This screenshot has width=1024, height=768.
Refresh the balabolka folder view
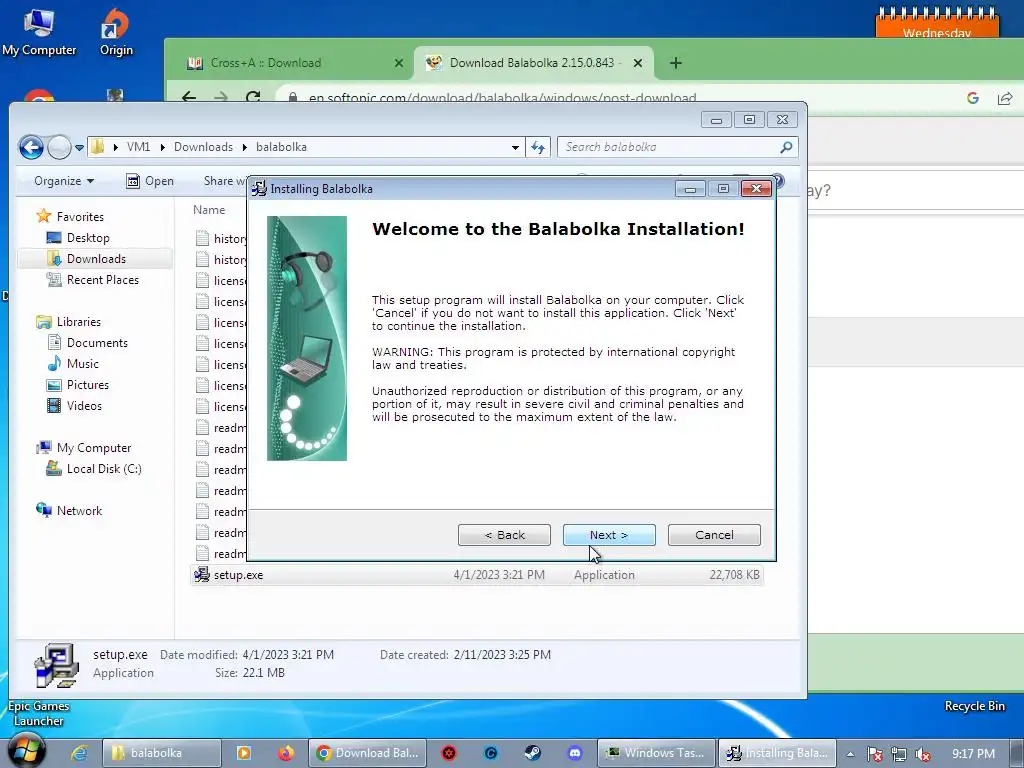click(537, 148)
